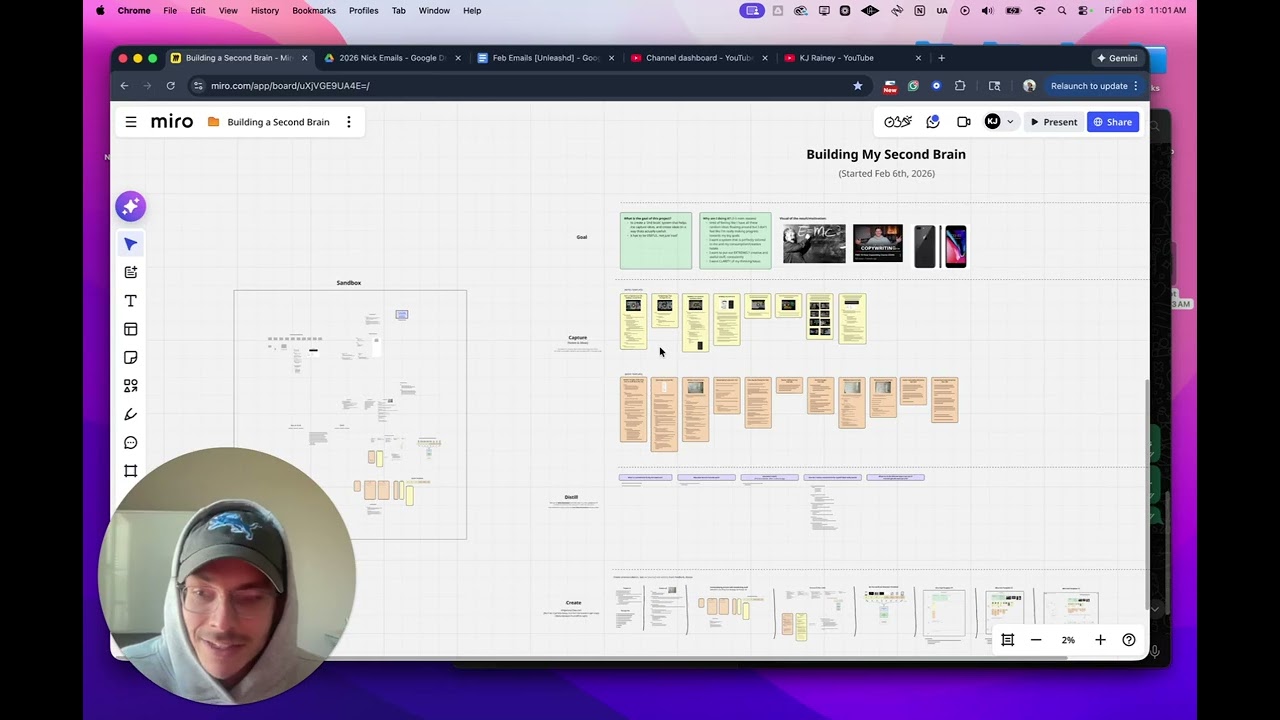
Task: Expand the KJ collaborators dropdown arrow
Action: pos(1010,122)
